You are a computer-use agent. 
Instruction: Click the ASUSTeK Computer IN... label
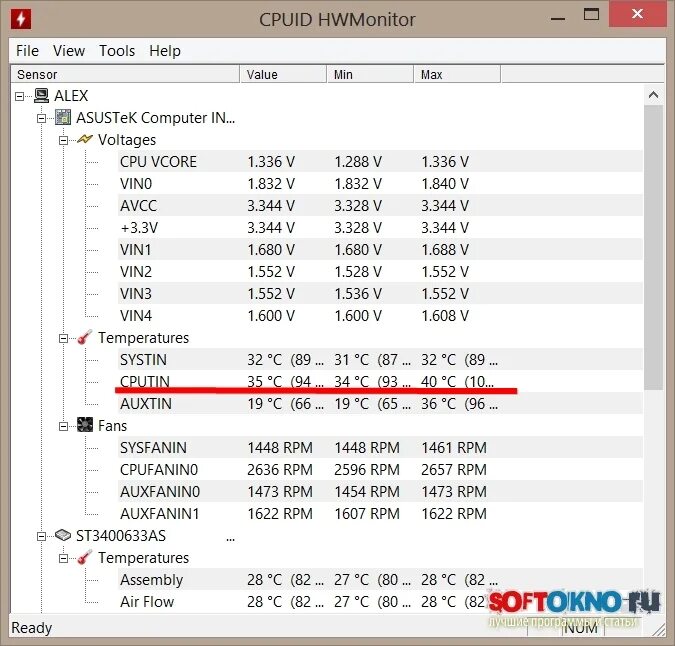click(155, 117)
